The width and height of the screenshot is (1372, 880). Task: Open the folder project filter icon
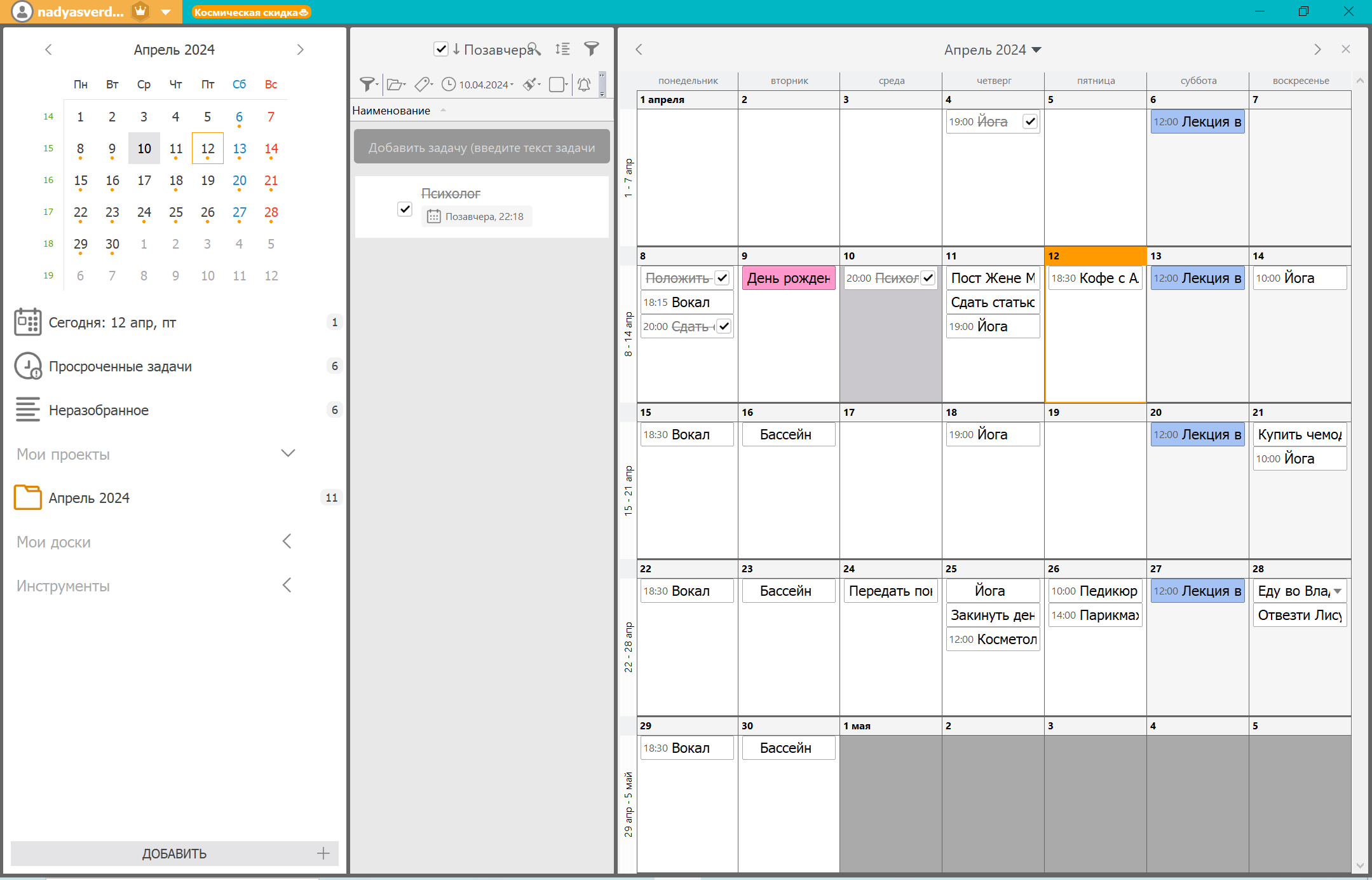(395, 84)
